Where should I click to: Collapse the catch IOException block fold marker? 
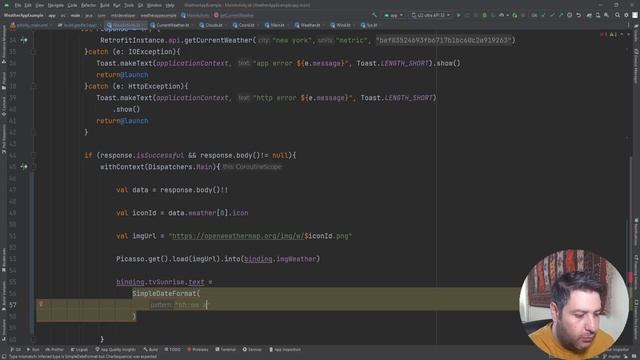(x=34, y=52)
